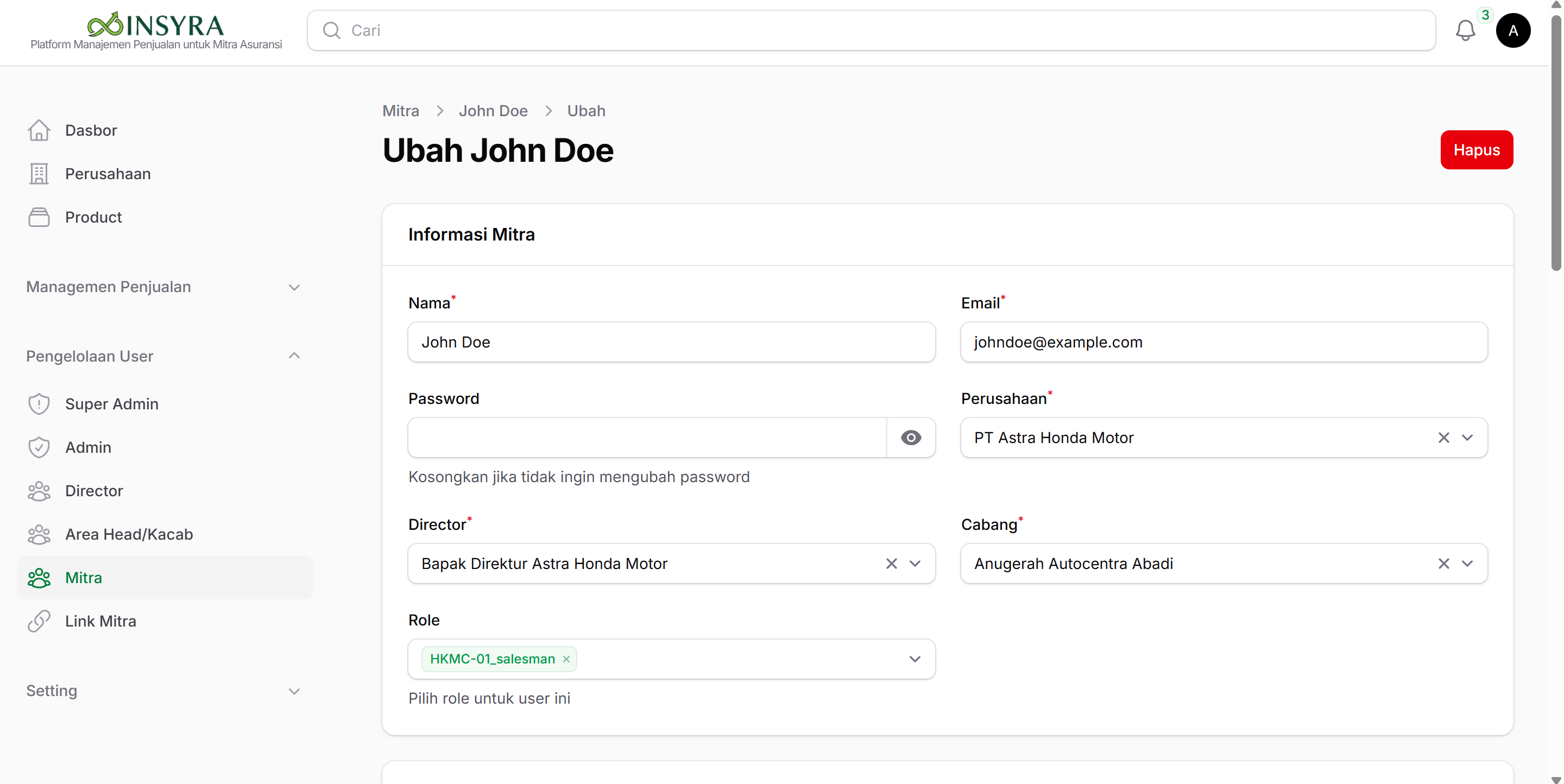The image size is (1564, 784).
Task: Click the Perusahaan field value PT Astra Honda Motor
Action: pyautogui.click(x=1054, y=438)
